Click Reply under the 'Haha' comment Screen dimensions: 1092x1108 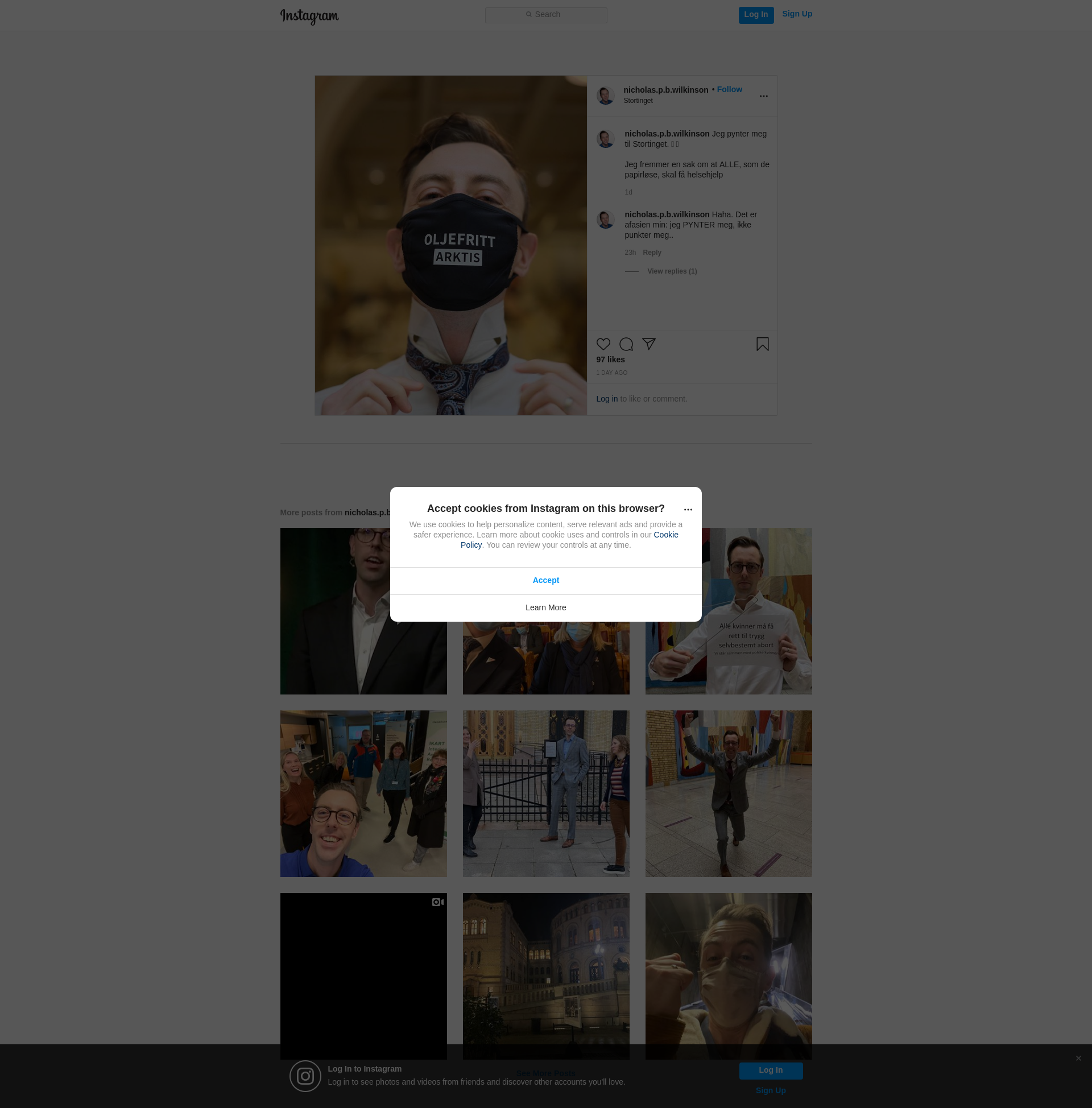(652, 253)
